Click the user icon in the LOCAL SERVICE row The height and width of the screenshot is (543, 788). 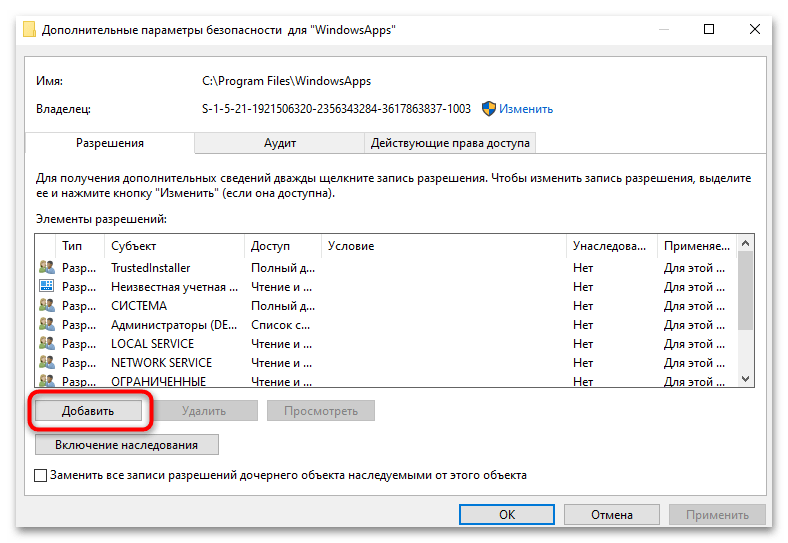pos(47,343)
